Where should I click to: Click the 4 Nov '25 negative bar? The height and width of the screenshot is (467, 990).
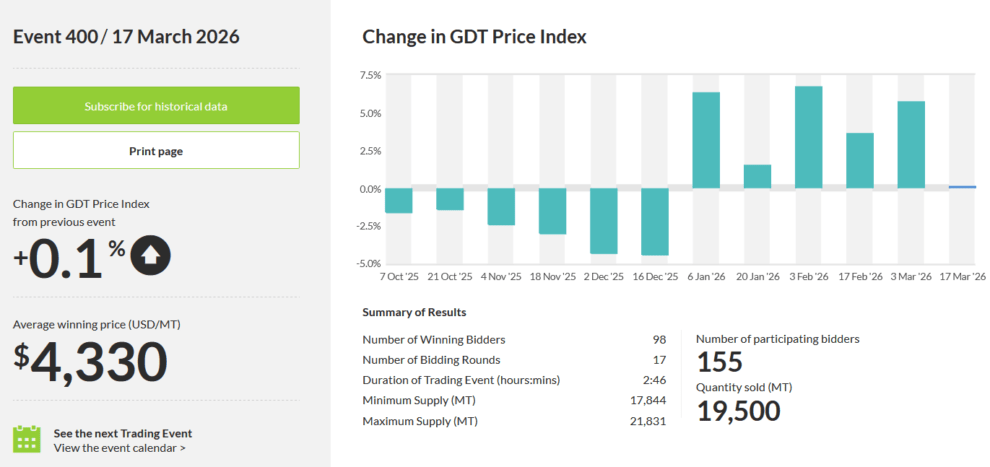pos(501,206)
